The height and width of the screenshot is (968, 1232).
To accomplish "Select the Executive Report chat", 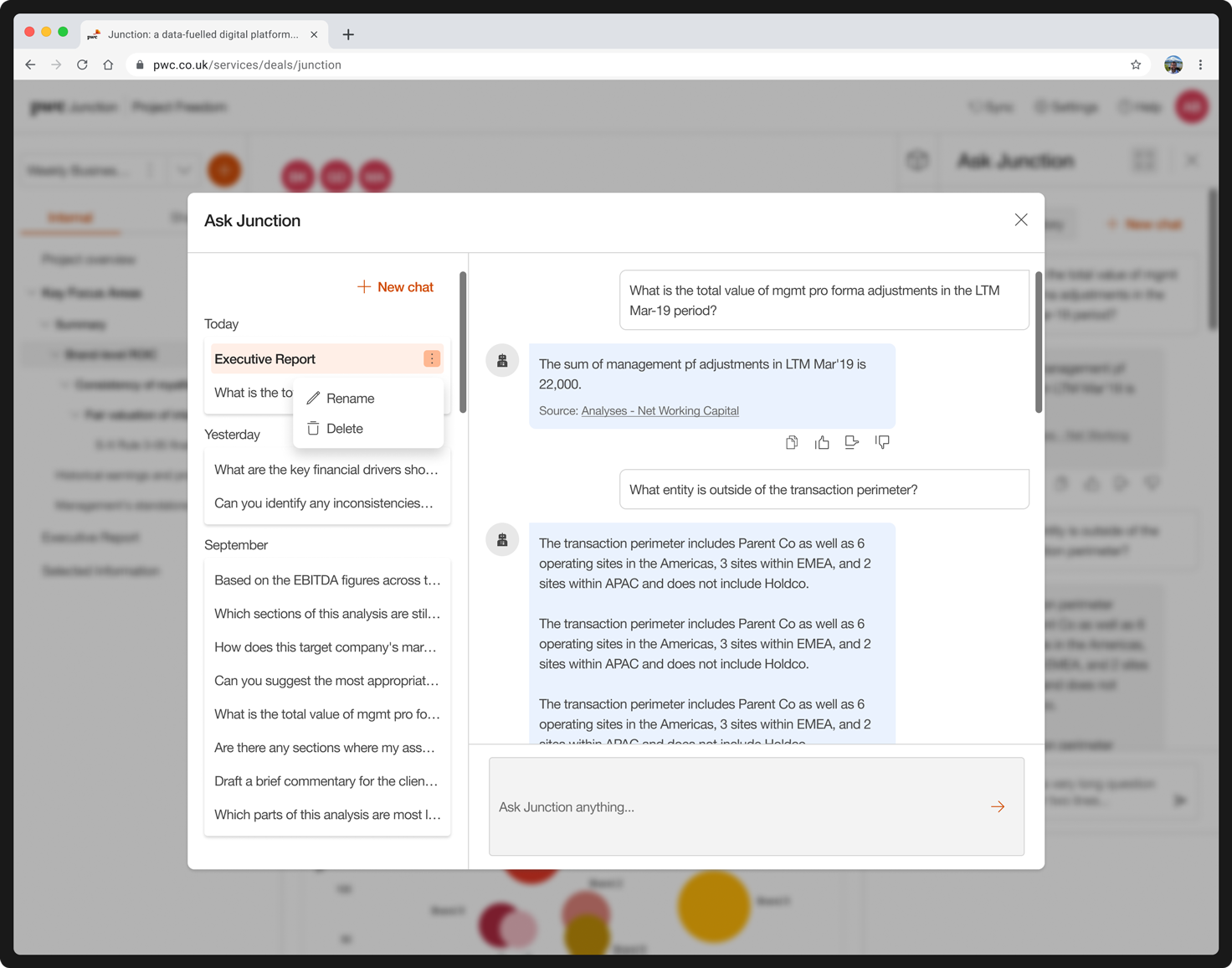I will click(x=316, y=358).
